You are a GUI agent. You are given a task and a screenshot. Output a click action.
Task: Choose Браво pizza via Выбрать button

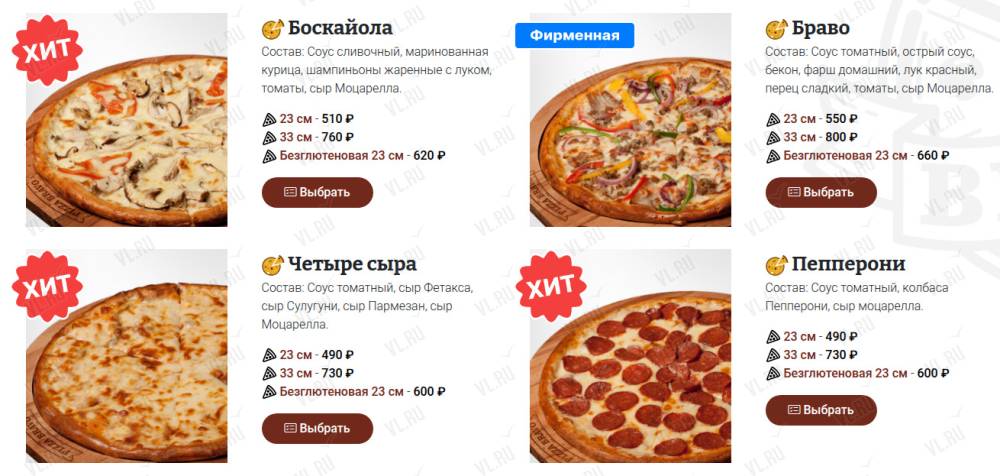point(821,192)
